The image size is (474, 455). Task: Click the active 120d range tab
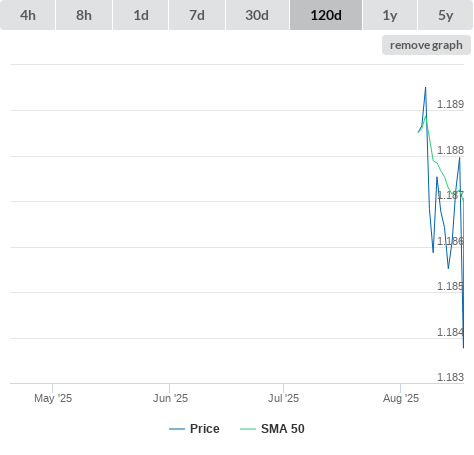pos(326,15)
